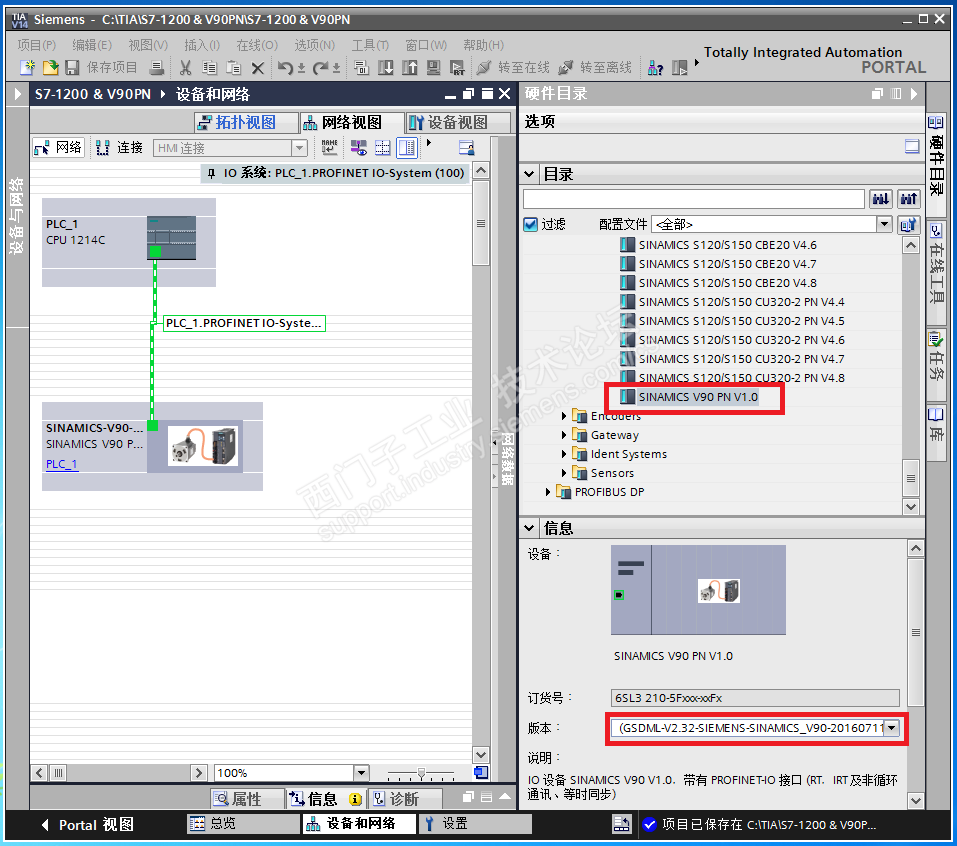Print using the printer toolbar icon
The width and height of the screenshot is (957, 846).
click(x=157, y=68)
